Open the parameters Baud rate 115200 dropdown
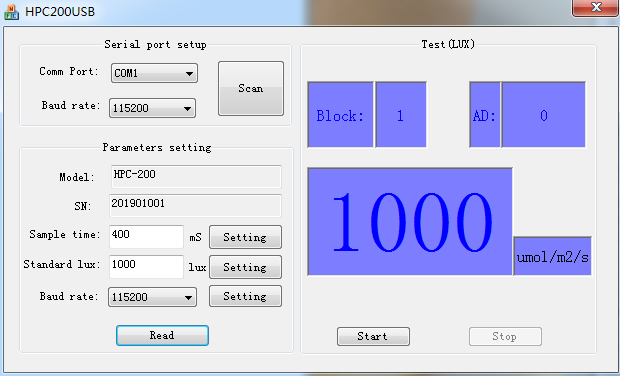 (x=152, y=297)
